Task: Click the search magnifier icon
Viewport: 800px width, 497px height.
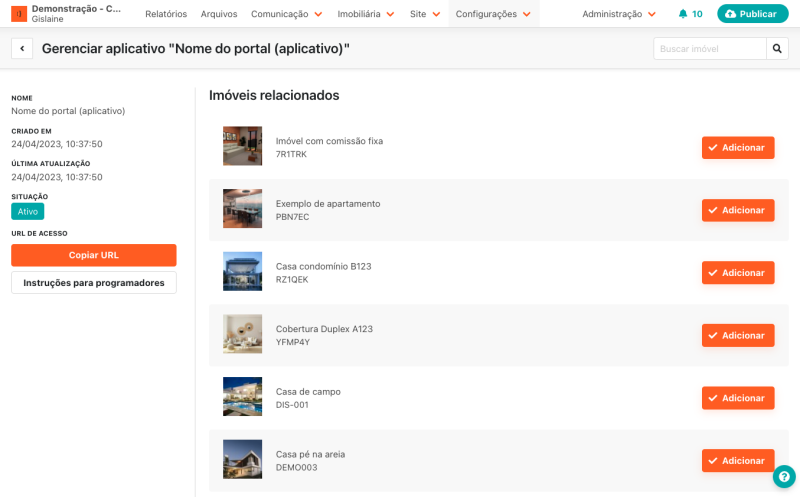Action: pos(777,49)
